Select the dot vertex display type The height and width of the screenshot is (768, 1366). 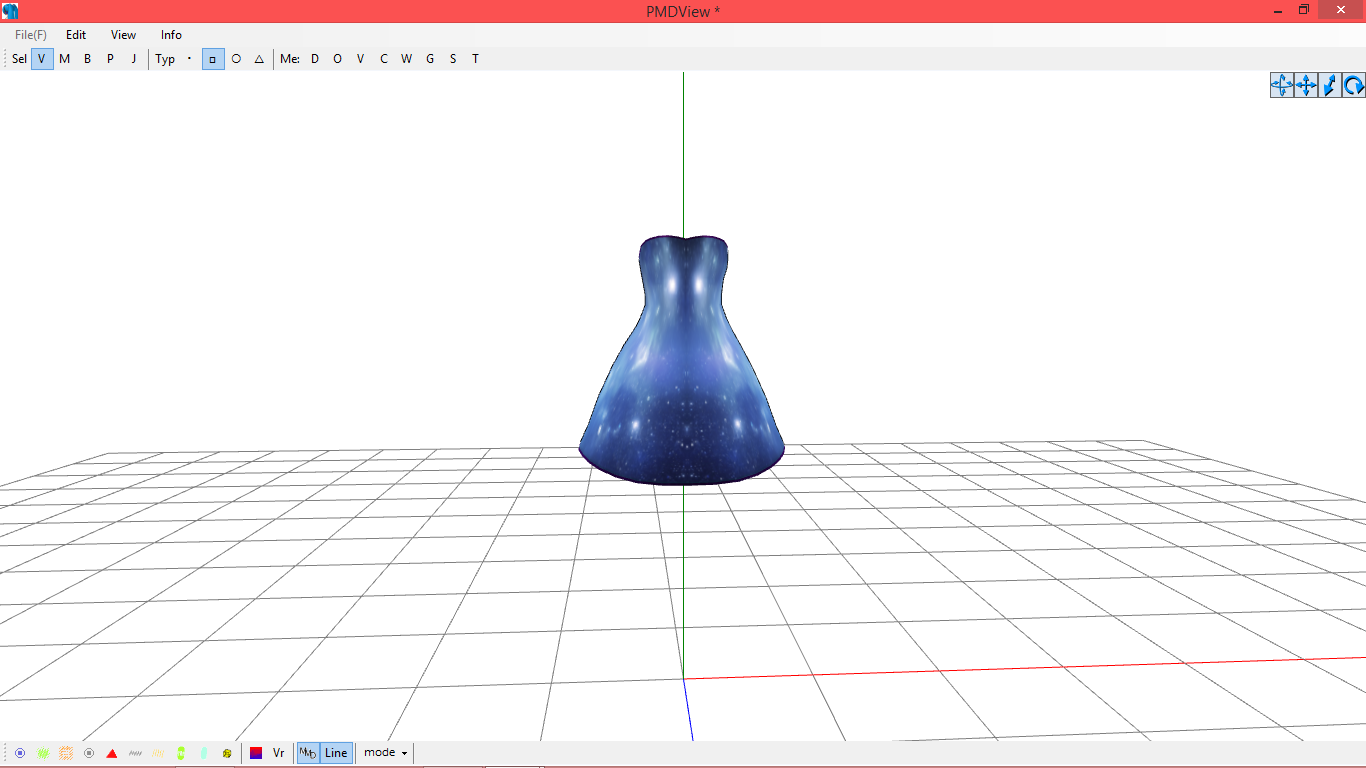coord(189,59)
